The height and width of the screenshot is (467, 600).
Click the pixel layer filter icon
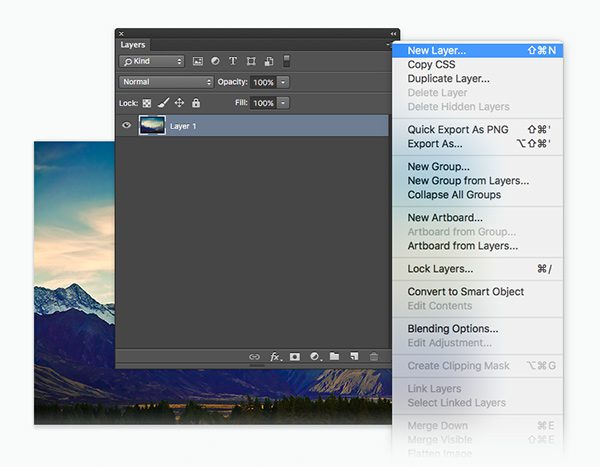pyautogui.click(x=198, y=62)
